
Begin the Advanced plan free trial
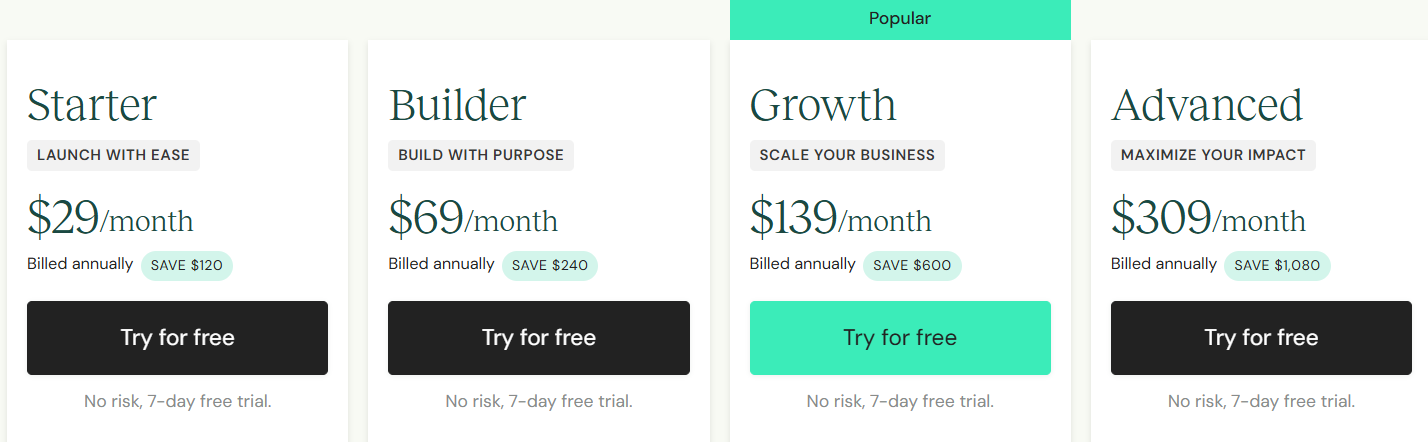click(x=1261, y=338)
